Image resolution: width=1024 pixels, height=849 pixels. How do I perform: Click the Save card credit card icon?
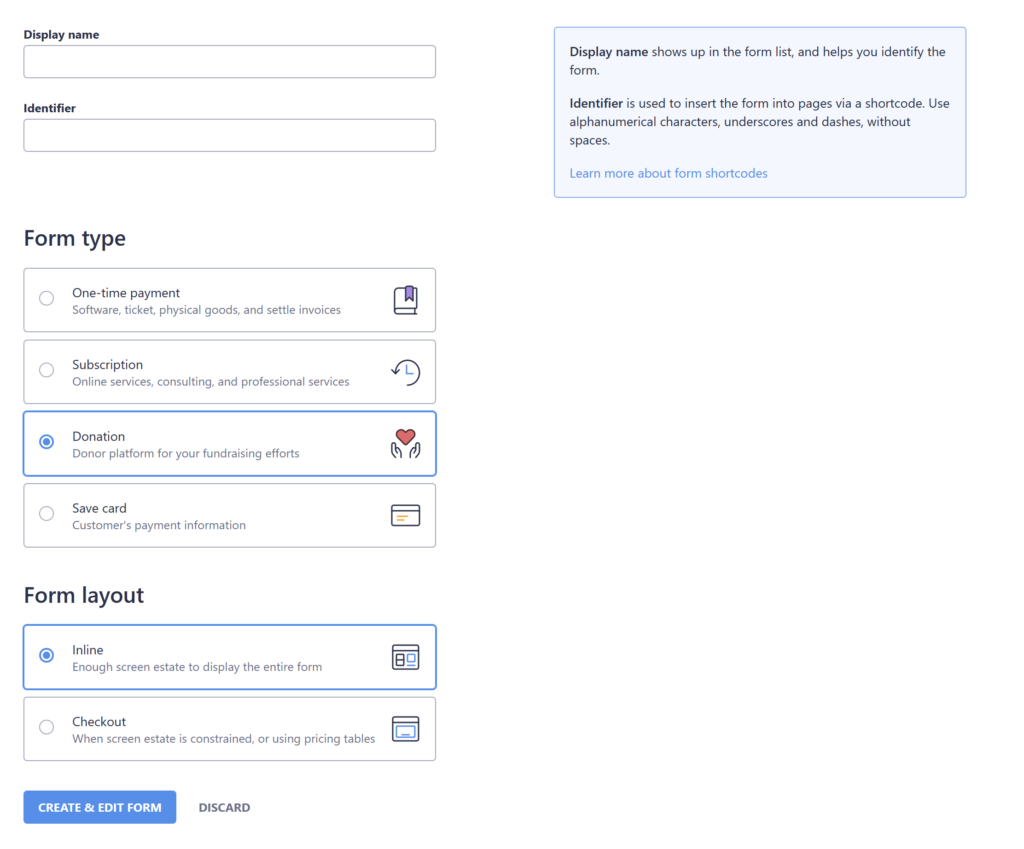(x=405, y=515)
